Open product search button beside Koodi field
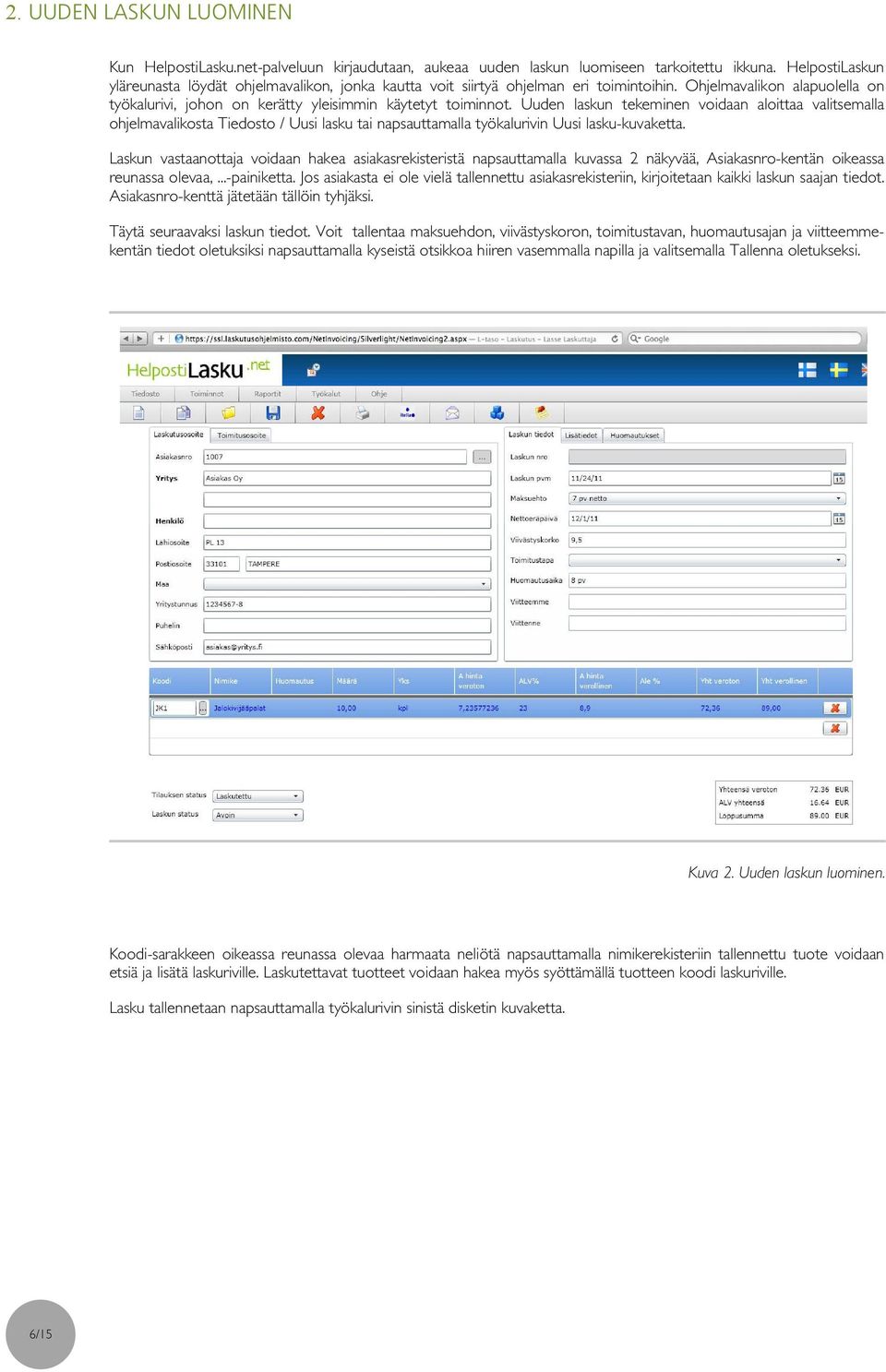Image resolution: width=886 pixels, height=1372 pixels. point(203,708)
